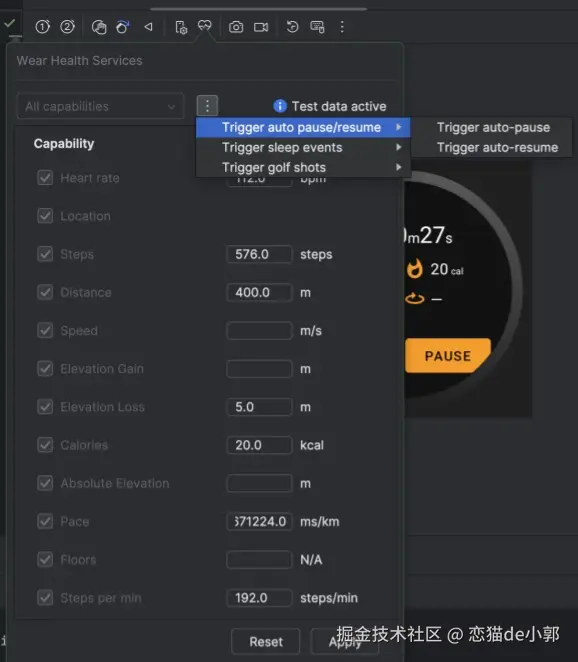The width and height of the screenshot is (578, 662).
Task: Click the orange PAUSE button on the watch
Action: pos(448,356)
